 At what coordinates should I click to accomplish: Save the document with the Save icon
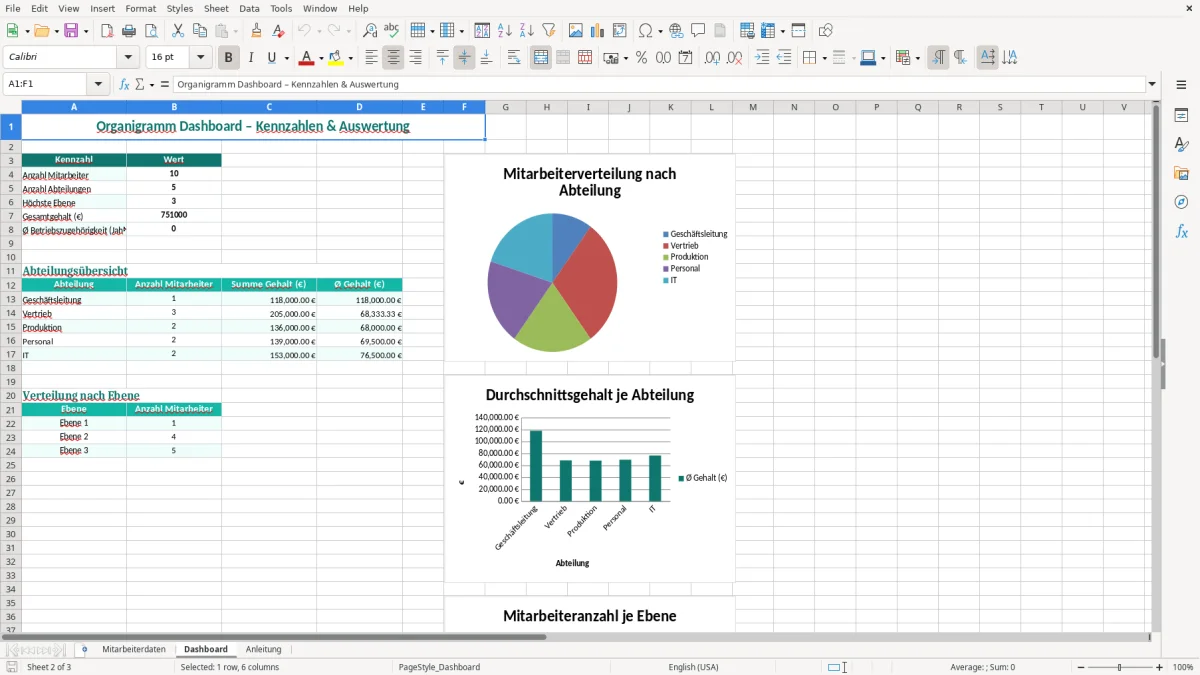[71, 31]
